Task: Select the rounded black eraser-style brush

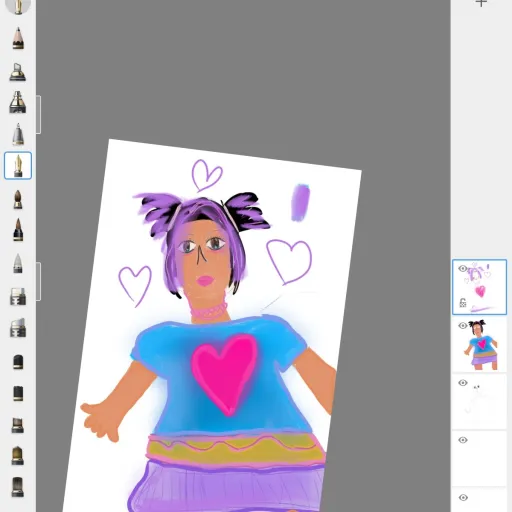Action: point(18,362)
